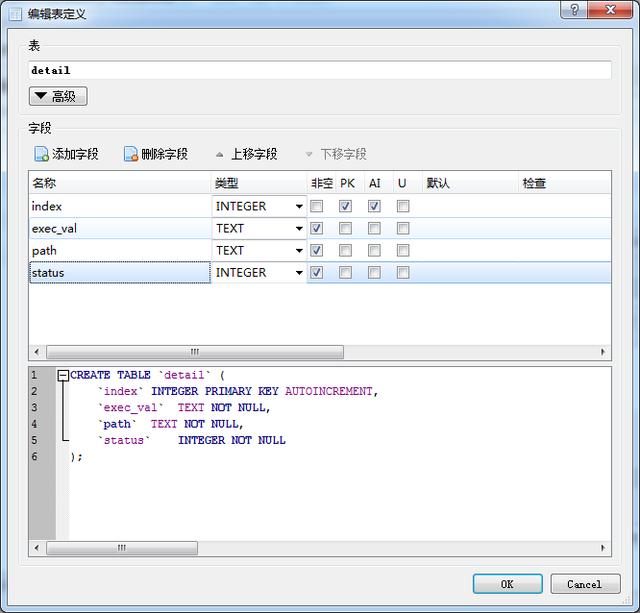This screenshot has height=613, width=640.
Task: Click the PK column header
Action: tap(350, 183)
